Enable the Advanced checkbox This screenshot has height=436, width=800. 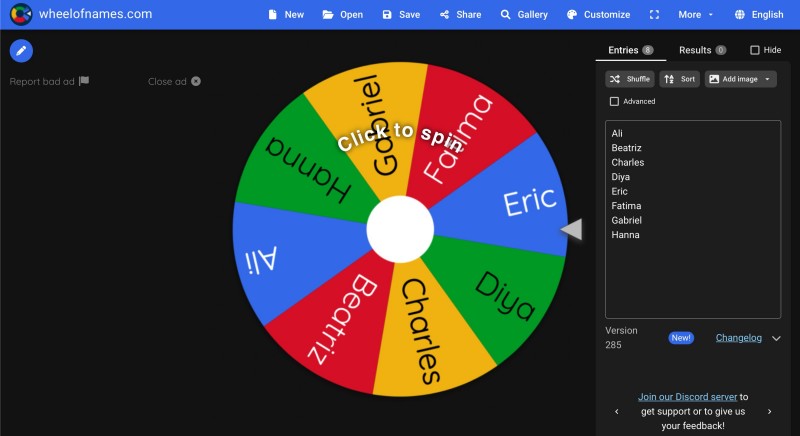[614, 101]
